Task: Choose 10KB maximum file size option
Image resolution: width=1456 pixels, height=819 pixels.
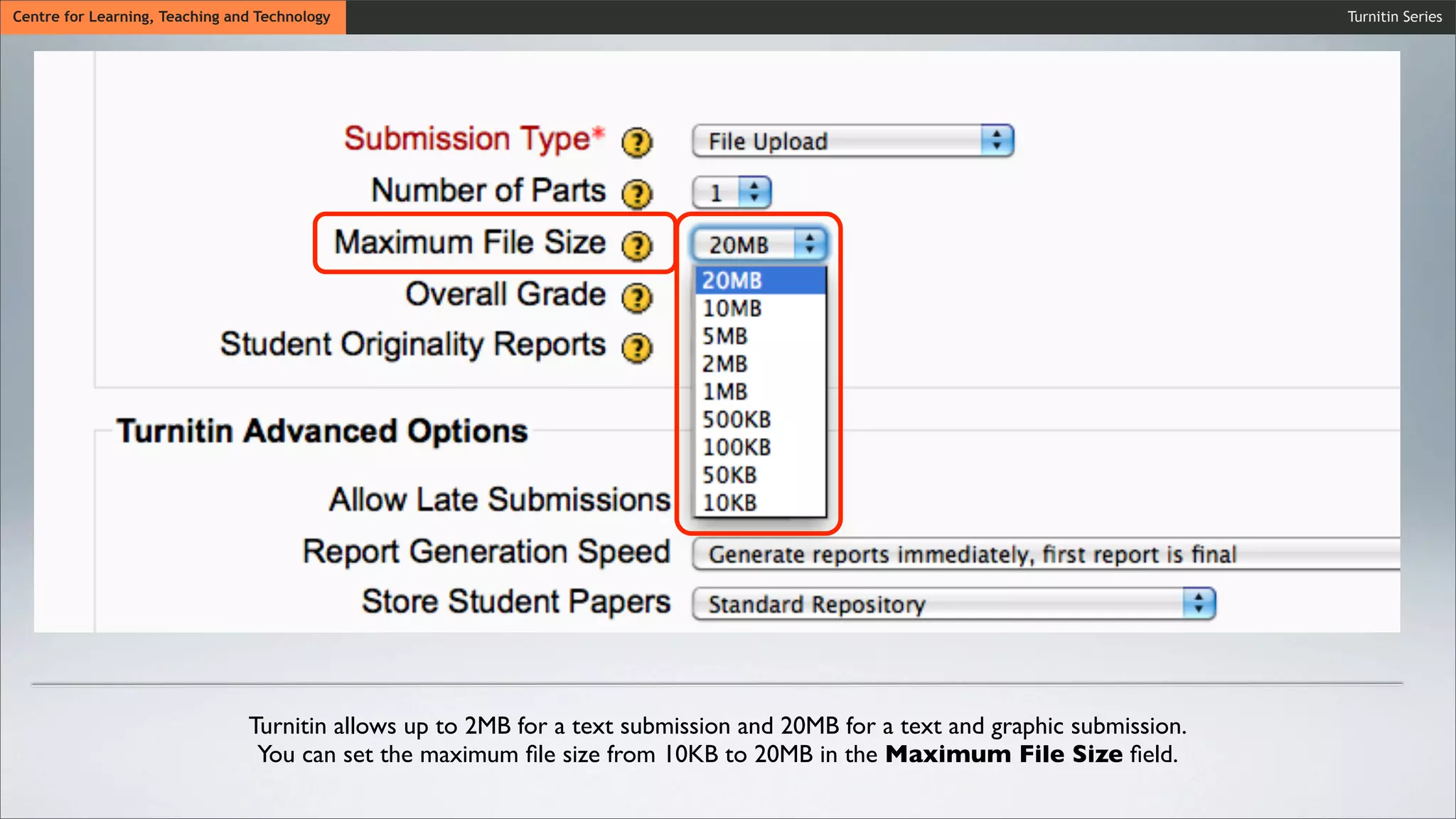Action: point(760,503)
